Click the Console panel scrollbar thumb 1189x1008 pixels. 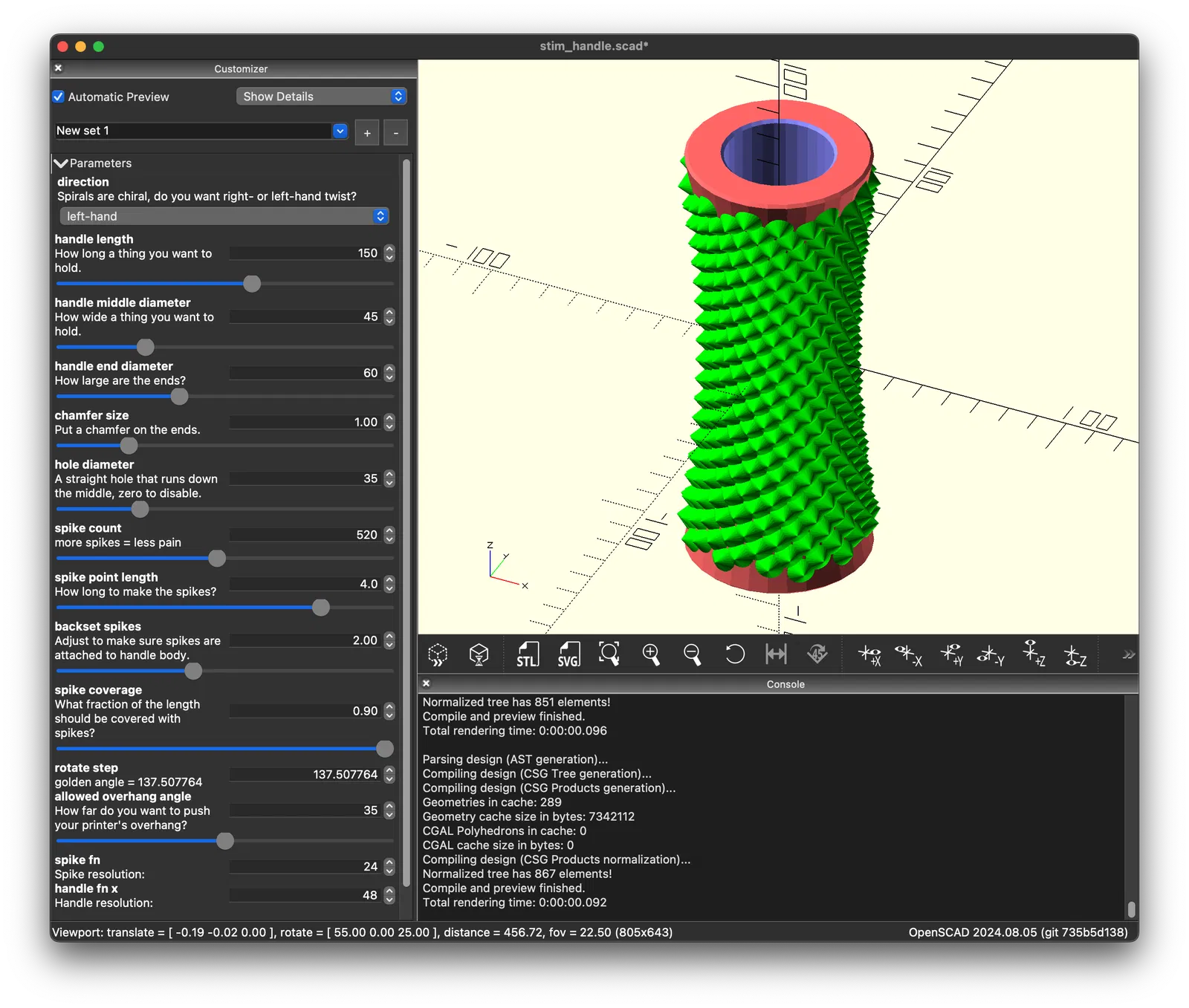1131,909
